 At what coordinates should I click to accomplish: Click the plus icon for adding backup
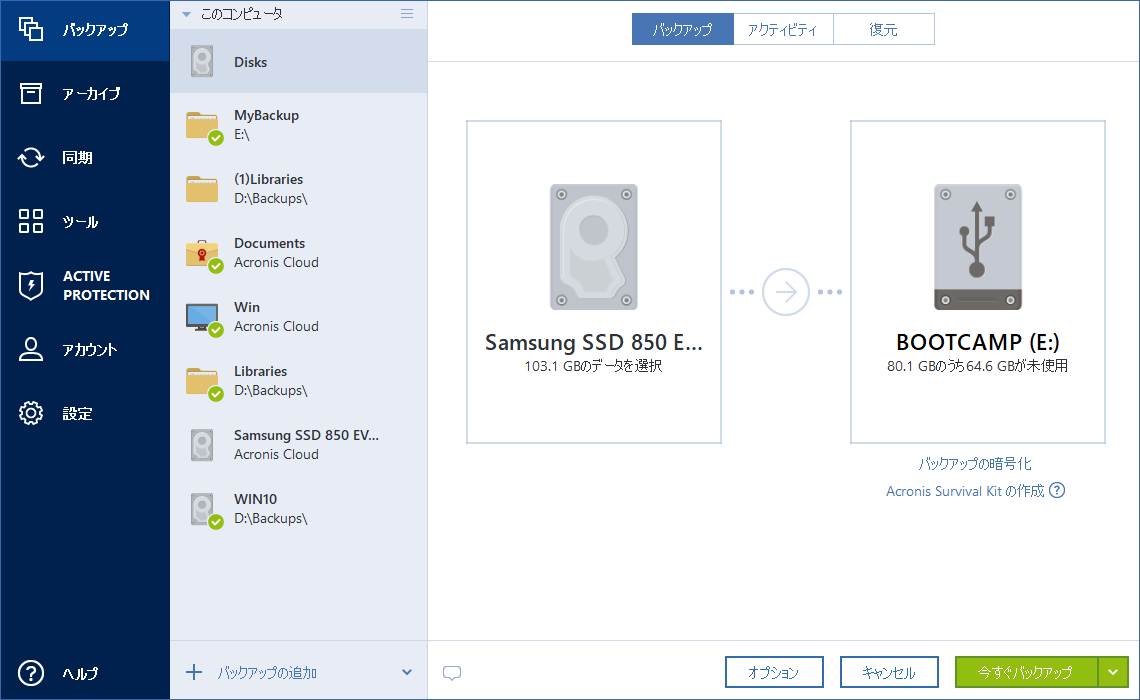[193, 672]
